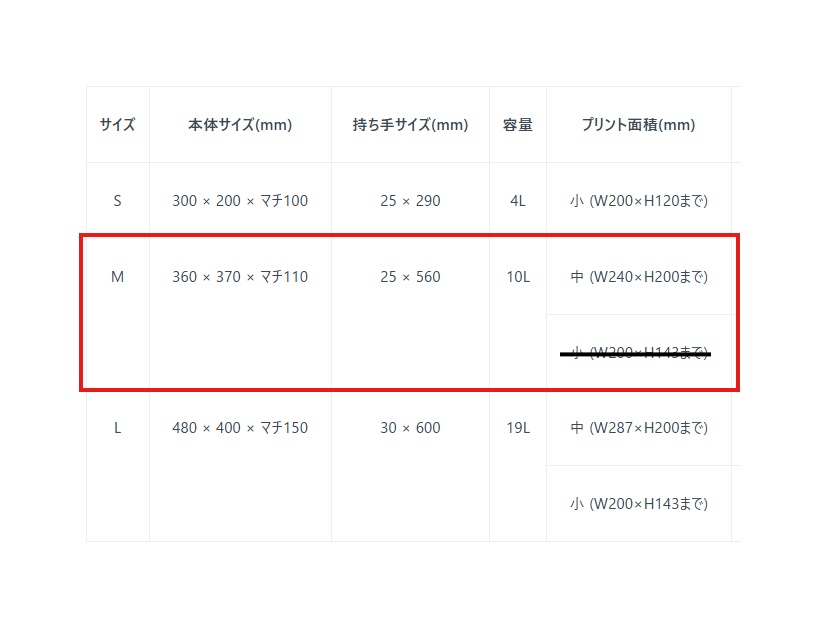
Task: Click the struck-through print area text
Action: click(636, 353)
